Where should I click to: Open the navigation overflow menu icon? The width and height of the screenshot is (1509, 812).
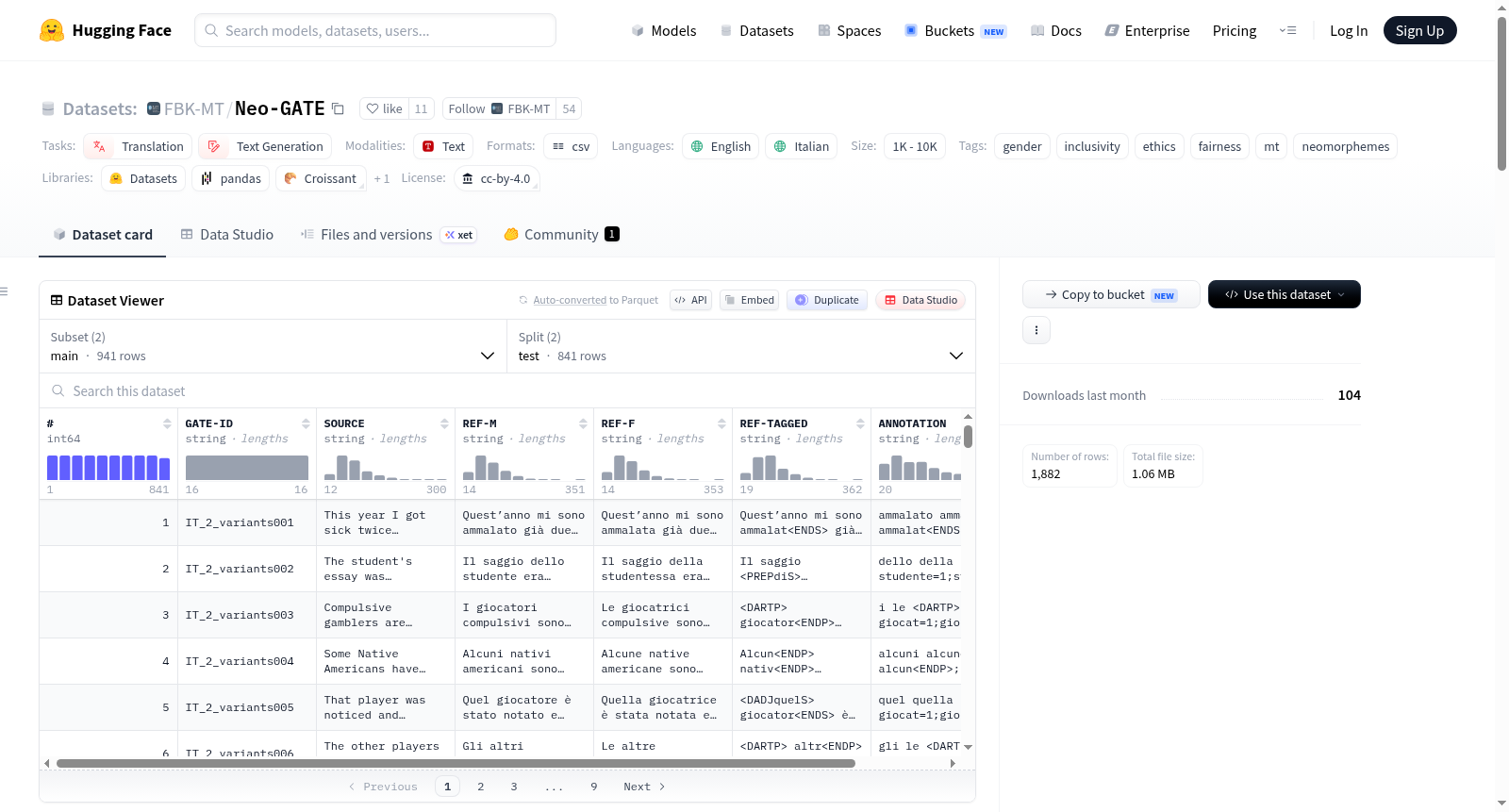point(1287,30)
